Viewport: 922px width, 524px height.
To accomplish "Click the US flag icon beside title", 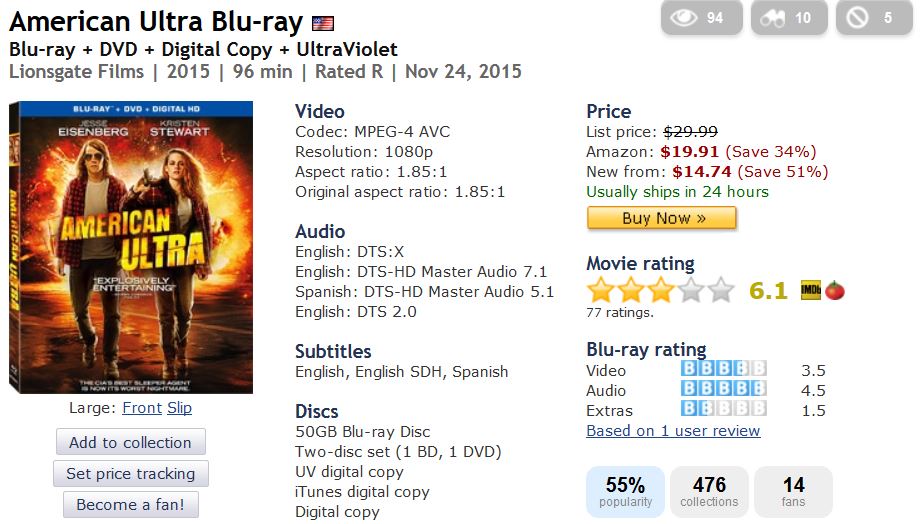I will tap(323, 23).
